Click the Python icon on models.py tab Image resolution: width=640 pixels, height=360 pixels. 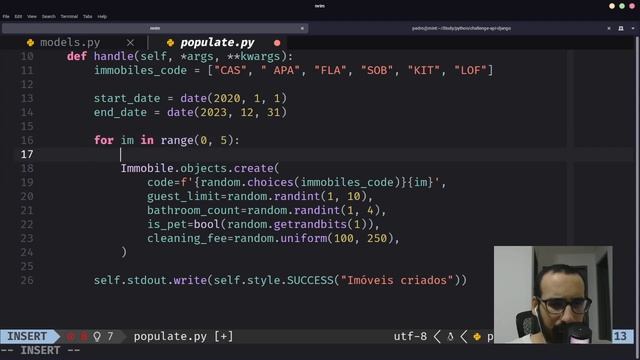coord(30,42)
